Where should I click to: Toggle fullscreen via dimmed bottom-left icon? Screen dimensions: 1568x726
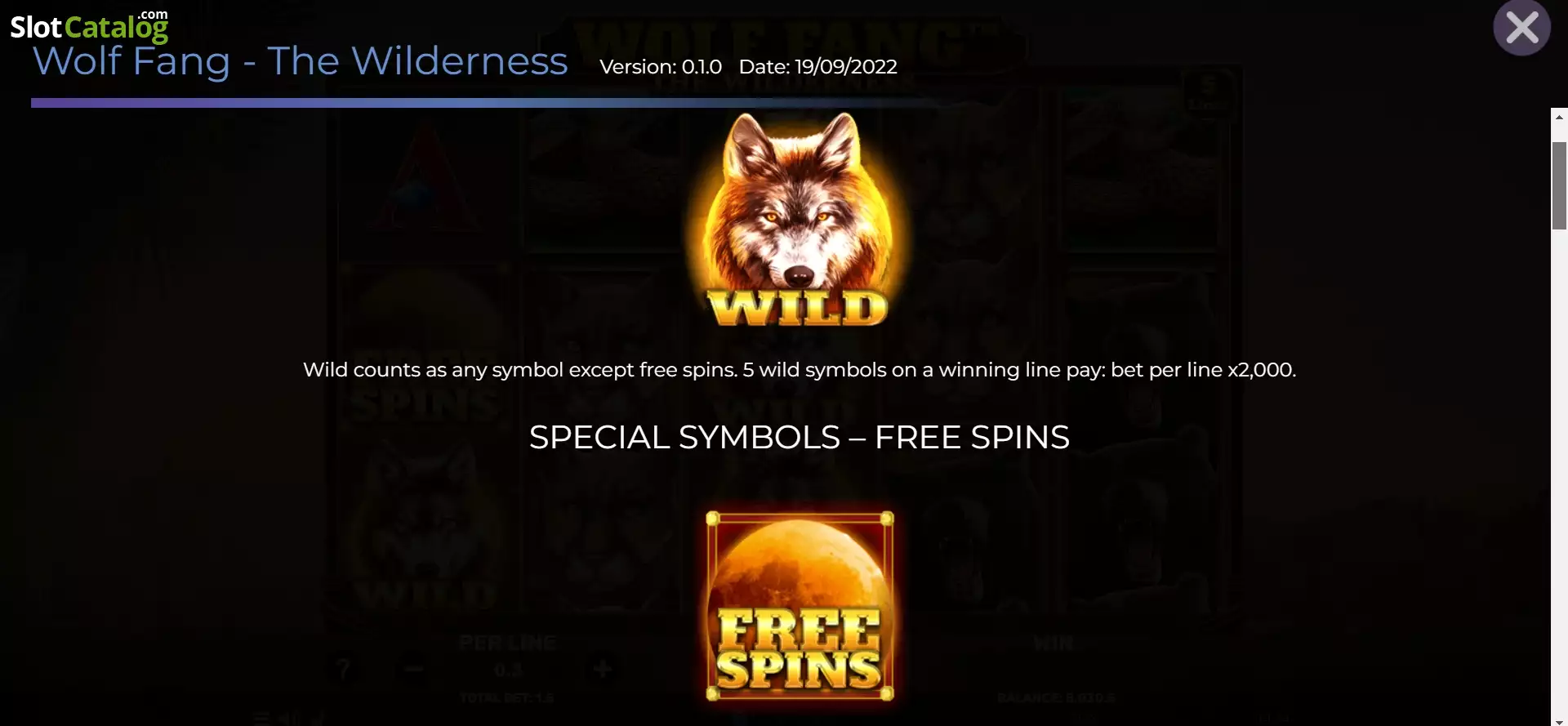tap(318, 719)
